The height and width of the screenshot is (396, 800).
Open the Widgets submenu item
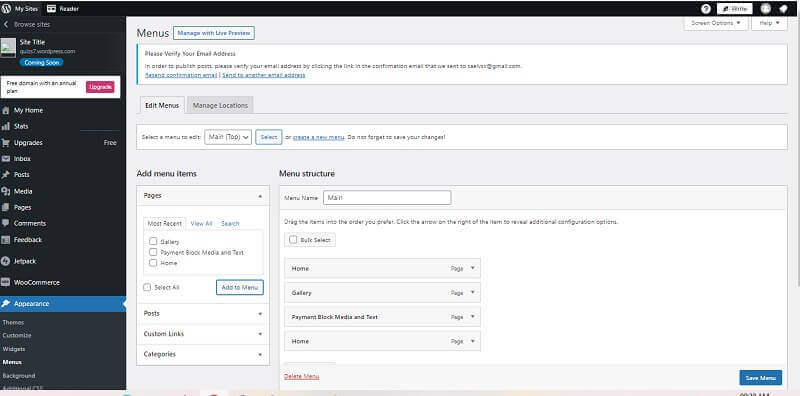pyautogui.click(x=14, y=349)
